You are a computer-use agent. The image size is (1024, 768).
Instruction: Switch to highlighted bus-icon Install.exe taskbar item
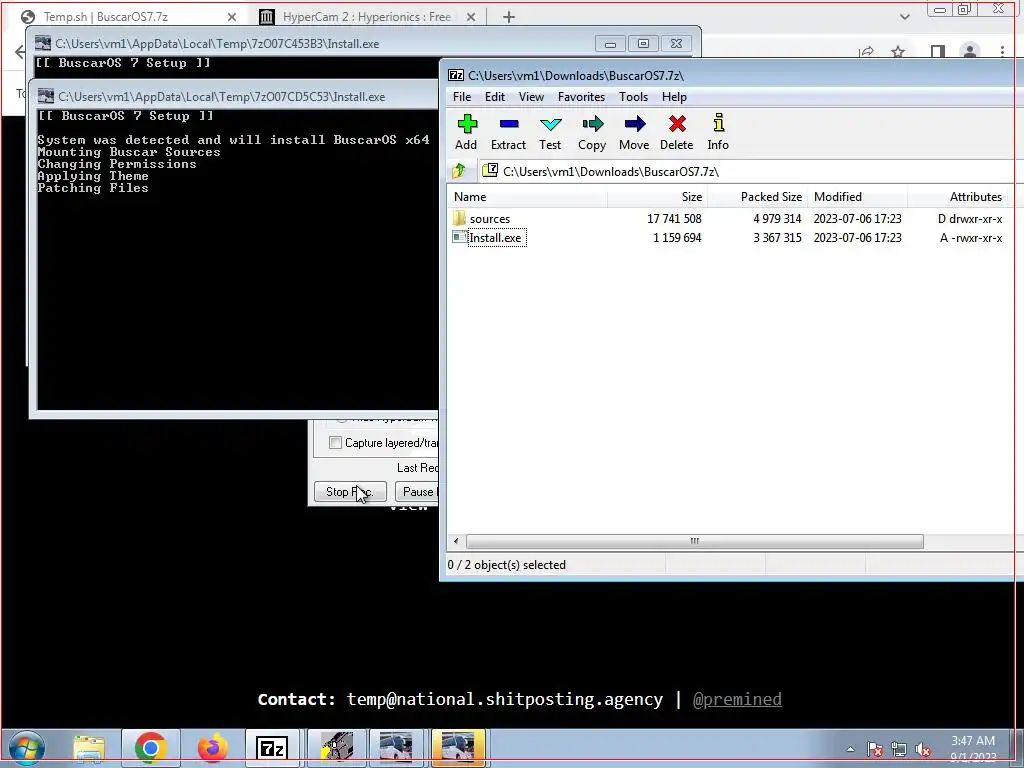point(458,748)
